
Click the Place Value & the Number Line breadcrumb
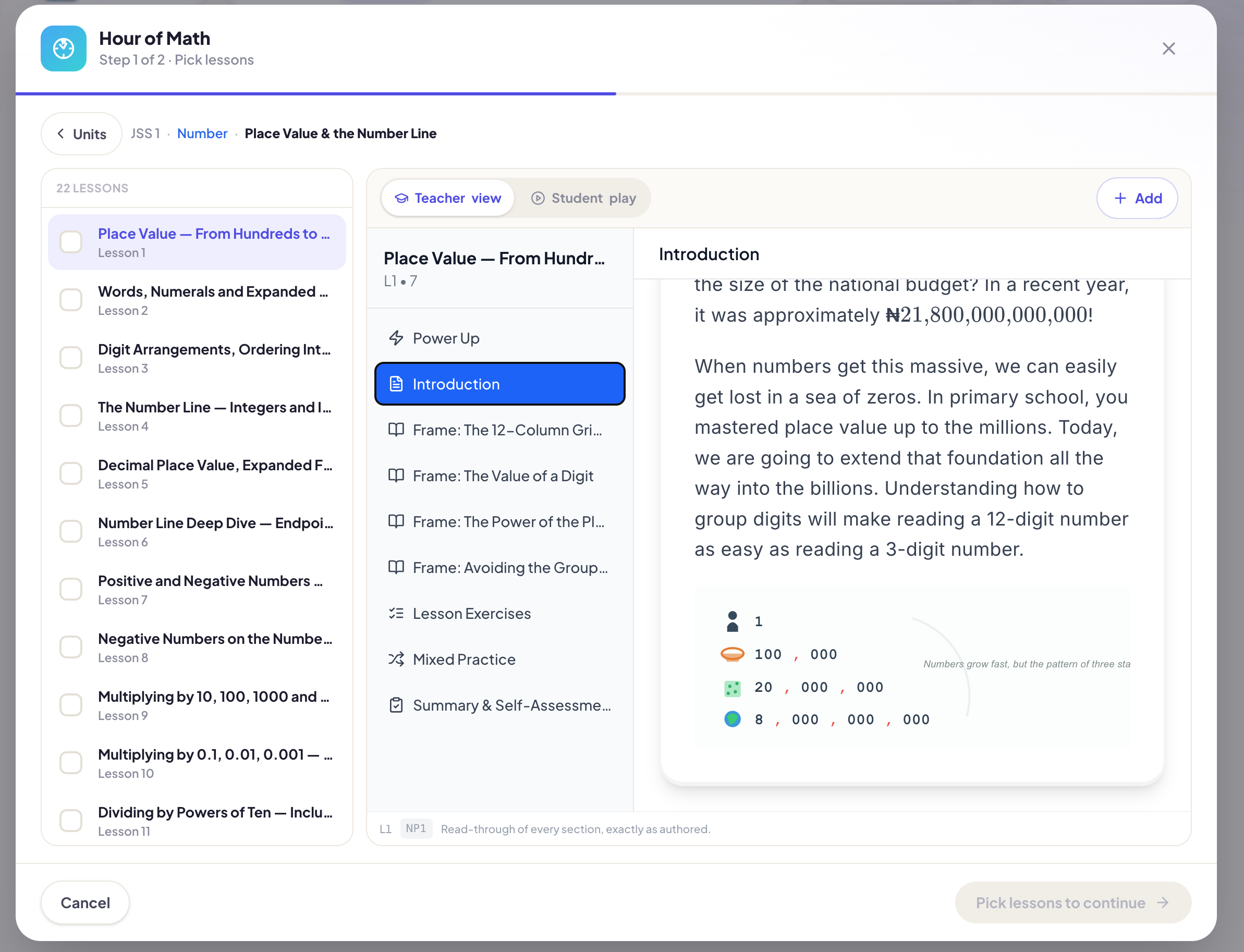340,133
